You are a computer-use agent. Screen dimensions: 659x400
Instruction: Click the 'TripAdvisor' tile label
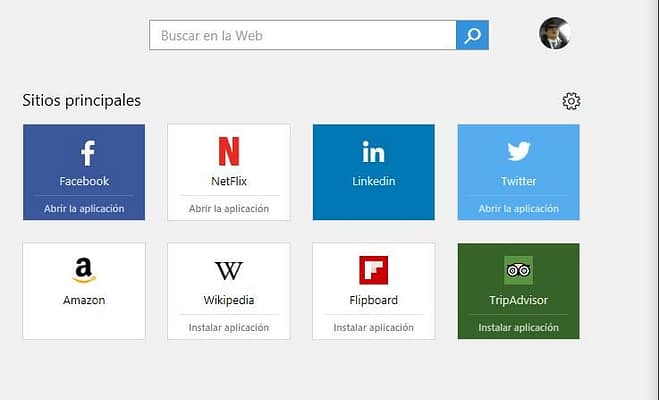pyautogui.click(x=519, y=300)
